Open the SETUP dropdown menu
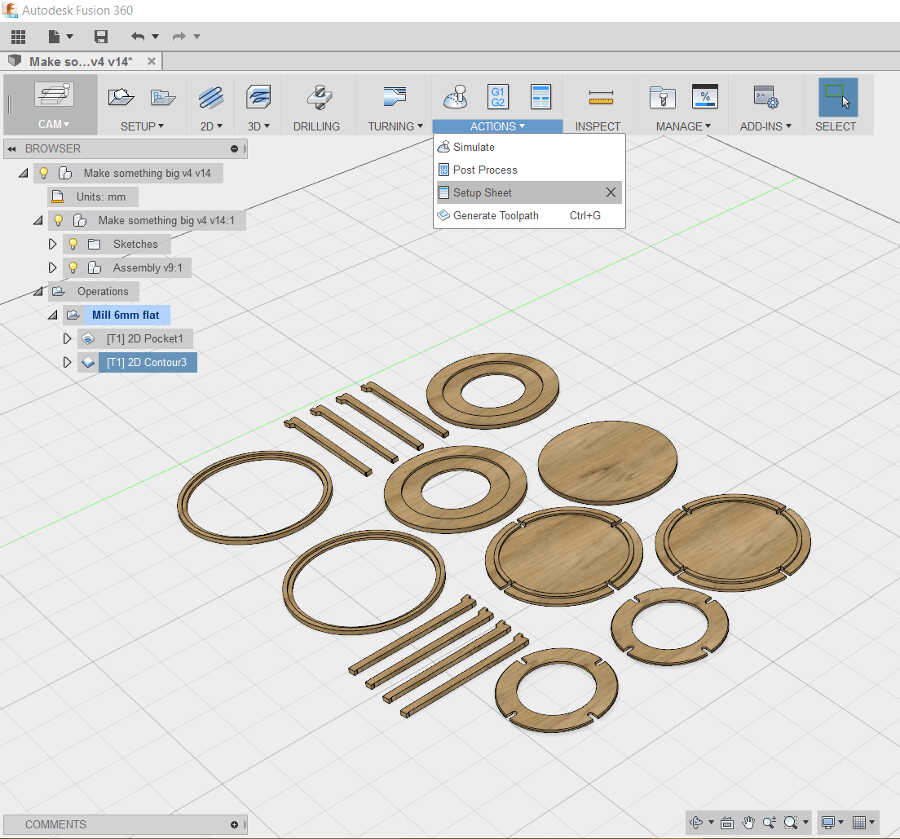This screenshot has height=839, width=900. pos(142,126)
